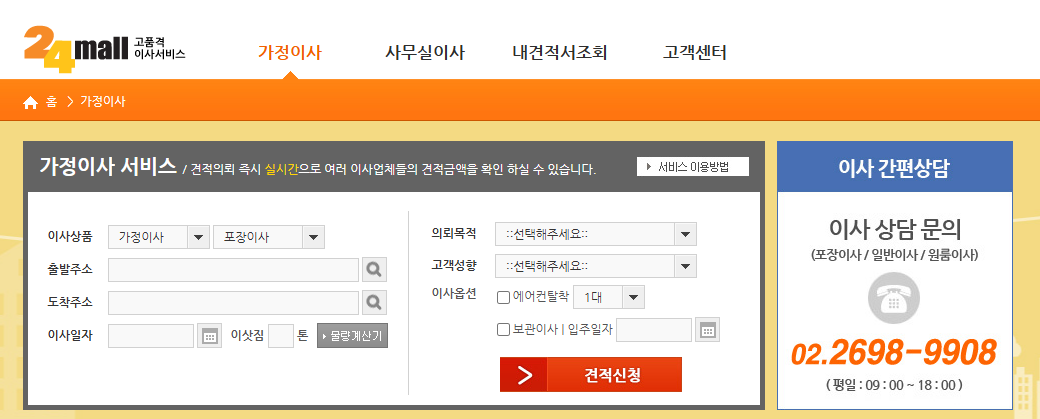
Task: Open the 물량계산기 calculator
Action: pyautogui.click(x=352, y=336)
